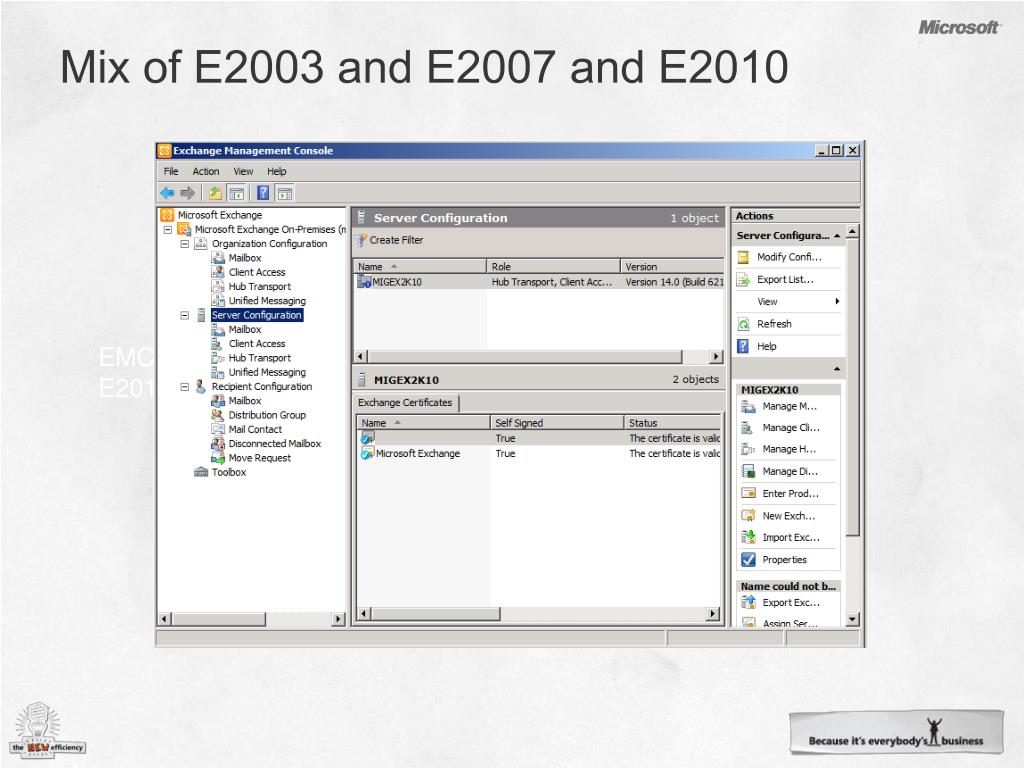Viewport: 1024px width, 768px height.
Task: Open help via the blue question-mark toolbar icon
Action: (x=263, y=193)
